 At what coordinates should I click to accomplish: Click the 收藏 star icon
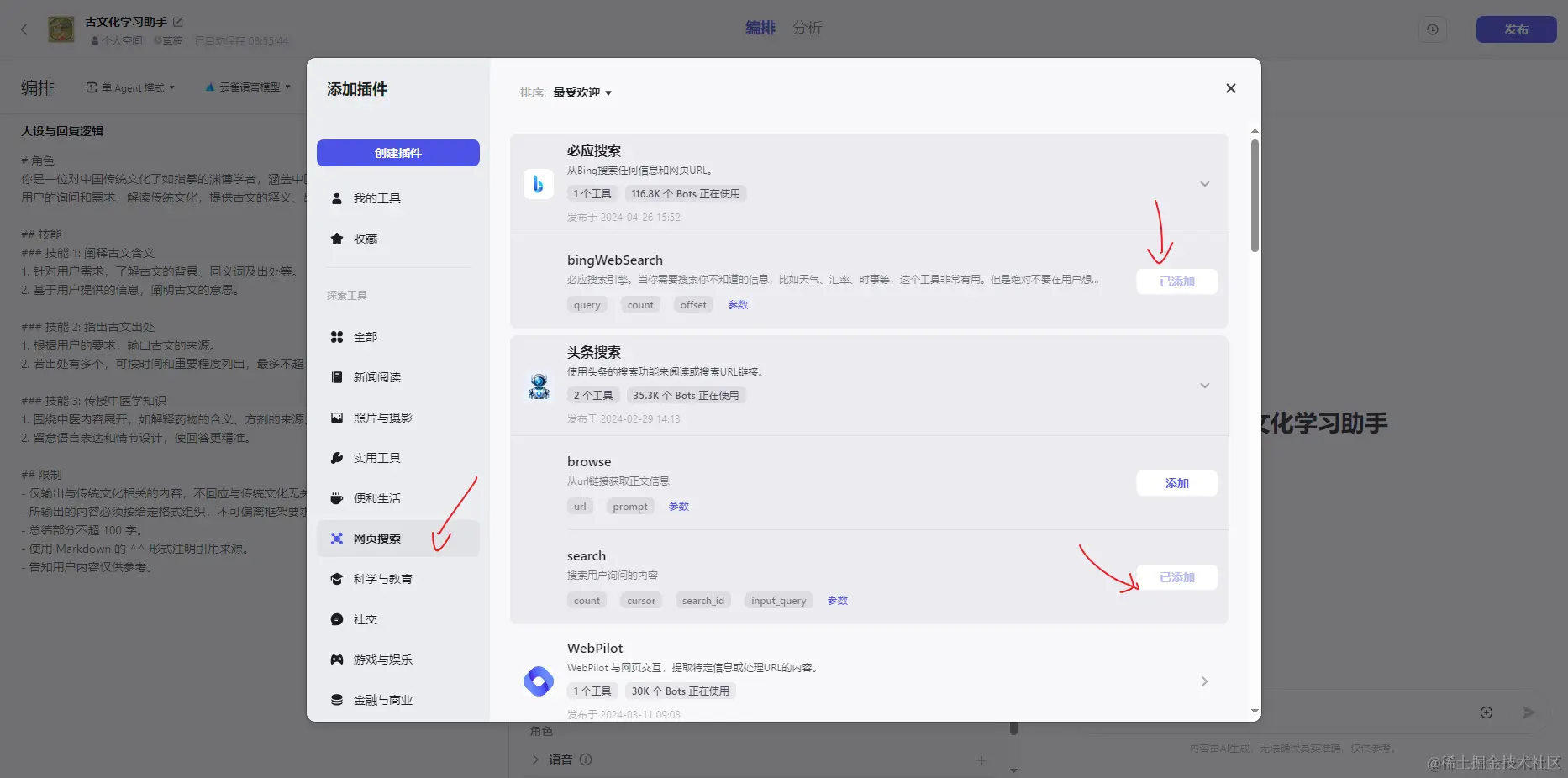337,239
